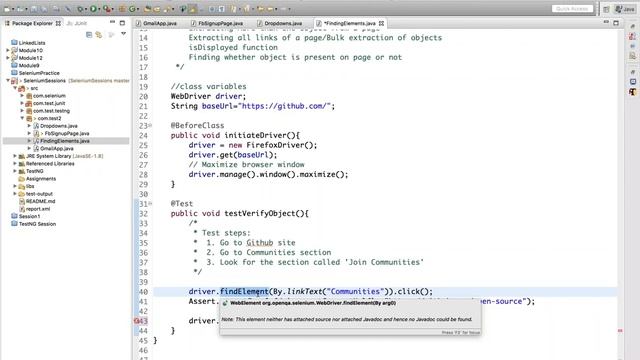Expand the com.test.junit package
This screenshot has width=640, height=360.
22,103
